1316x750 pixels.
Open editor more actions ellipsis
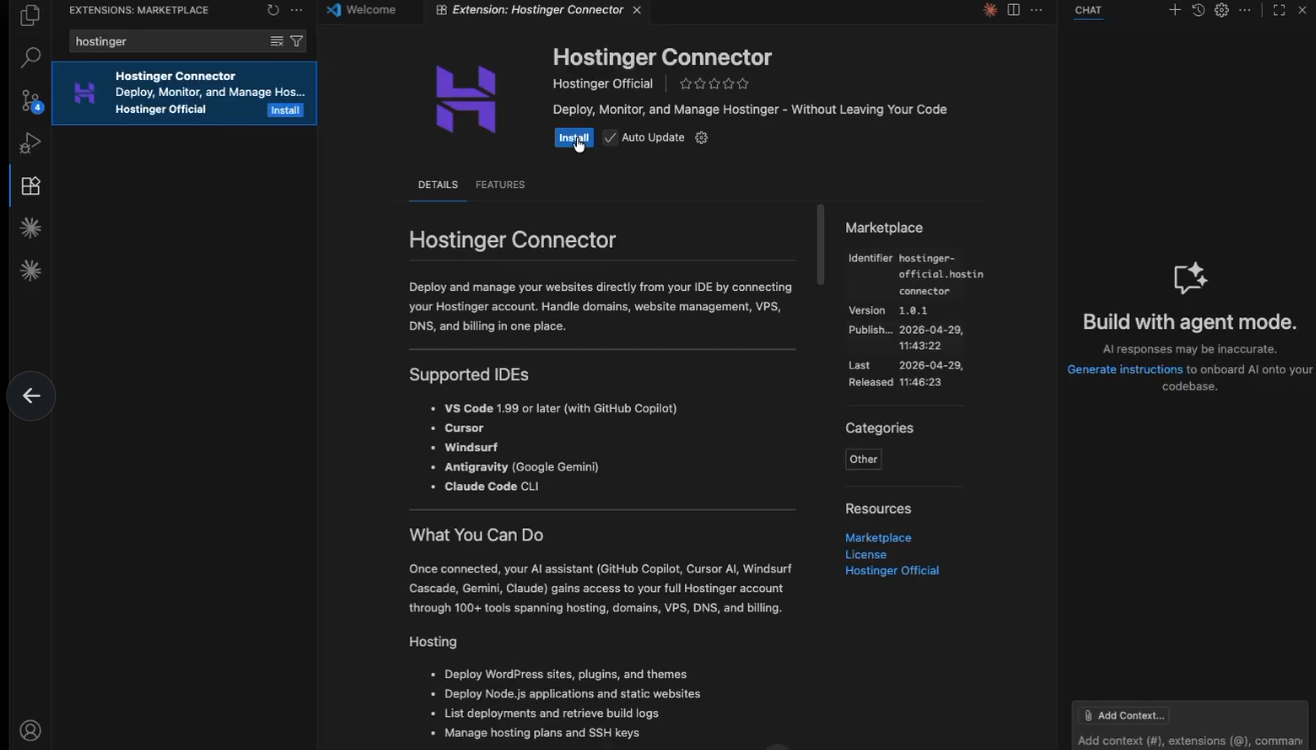coord(1036,10)
